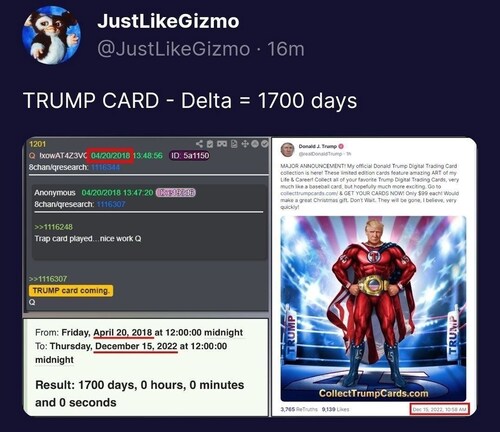Screen dimensions: 500x432
Task: Click the 16m post timestamp
Action: (x=286, y=49)
